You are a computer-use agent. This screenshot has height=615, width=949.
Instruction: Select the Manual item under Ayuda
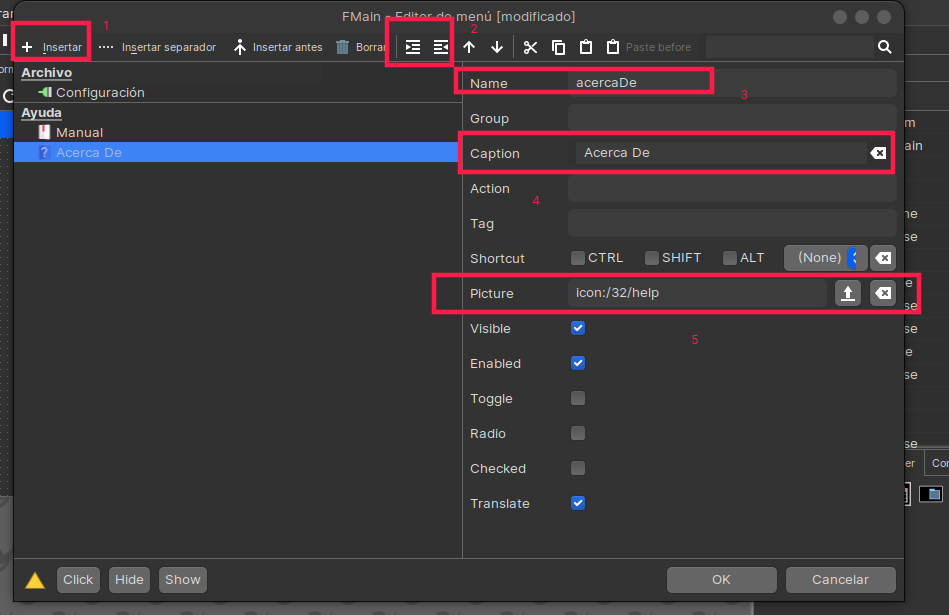pyautogui.click(x=79, y=132)
